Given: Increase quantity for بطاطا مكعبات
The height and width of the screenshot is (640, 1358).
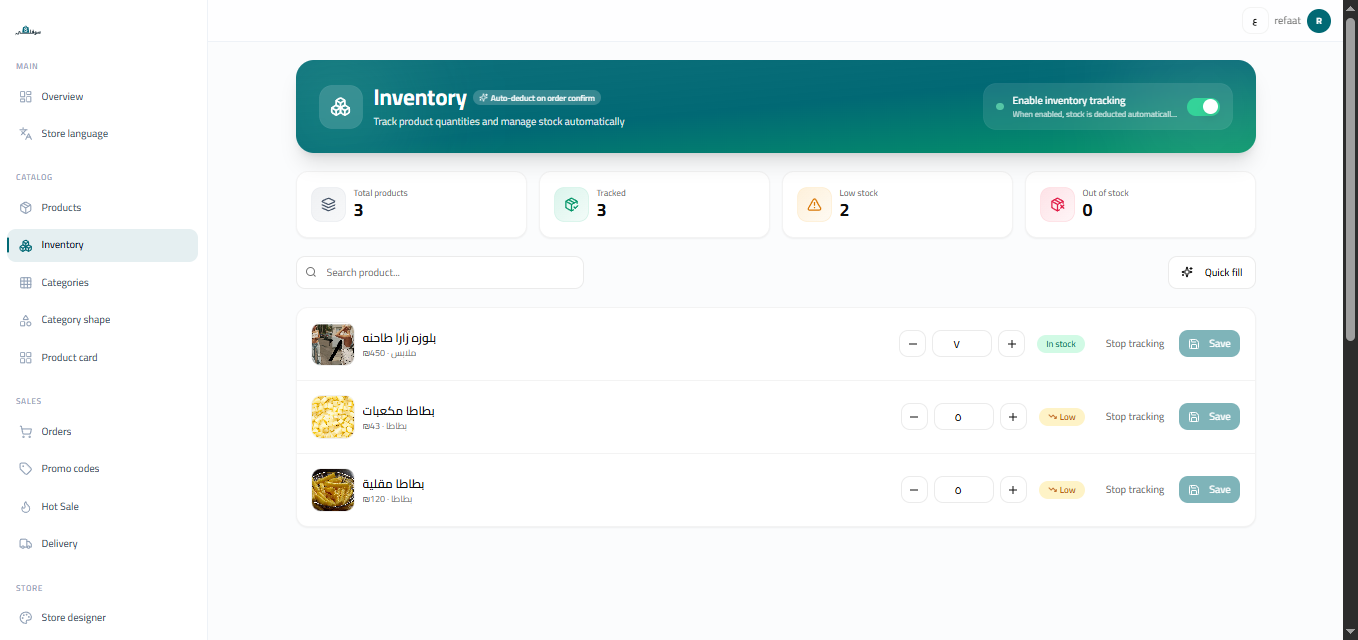Looking at the screenshot, I should tap(1013, 417).
